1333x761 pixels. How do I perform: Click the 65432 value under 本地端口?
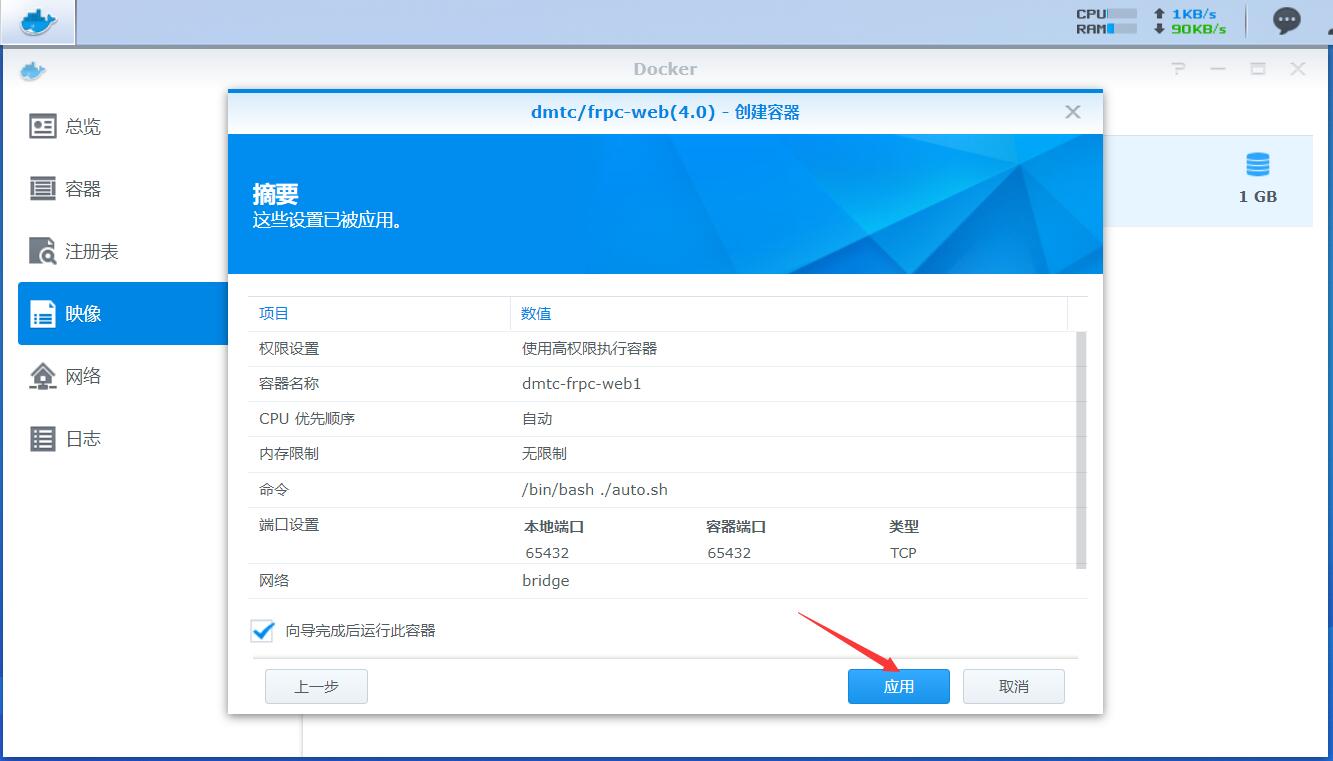pyautogui.click(x=547, y=552)
